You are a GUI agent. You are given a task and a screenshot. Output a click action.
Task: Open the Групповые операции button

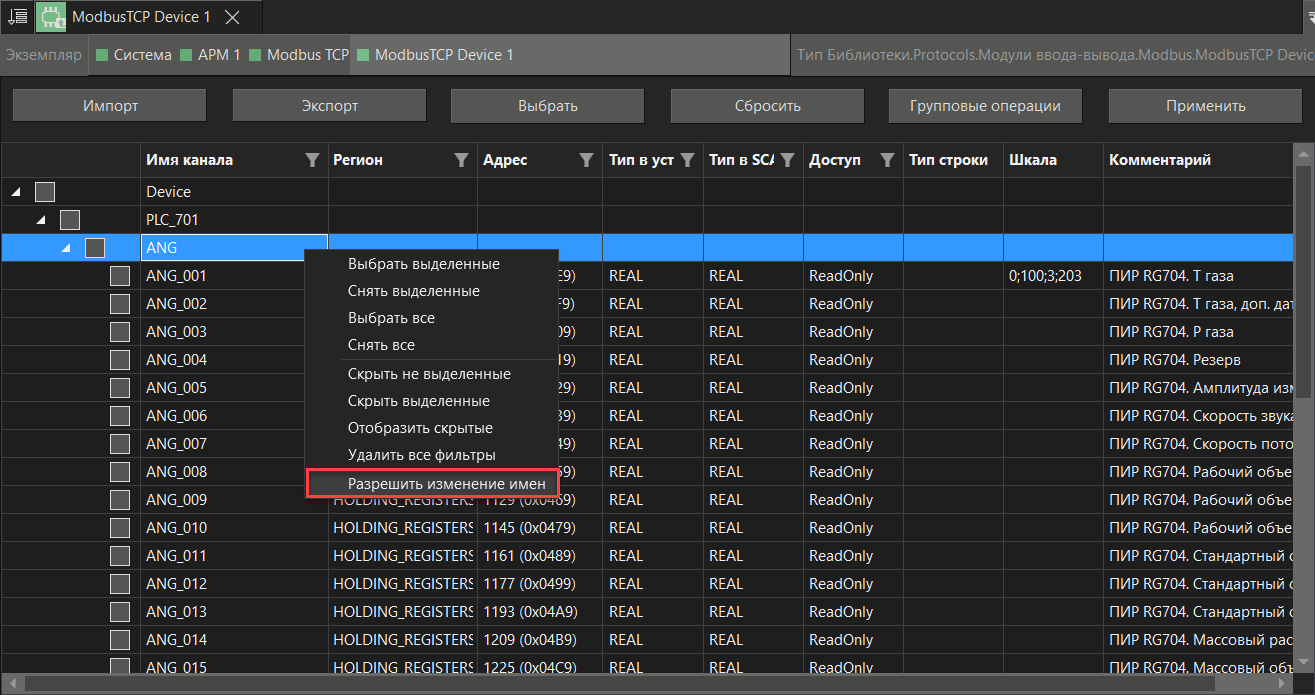985,106
